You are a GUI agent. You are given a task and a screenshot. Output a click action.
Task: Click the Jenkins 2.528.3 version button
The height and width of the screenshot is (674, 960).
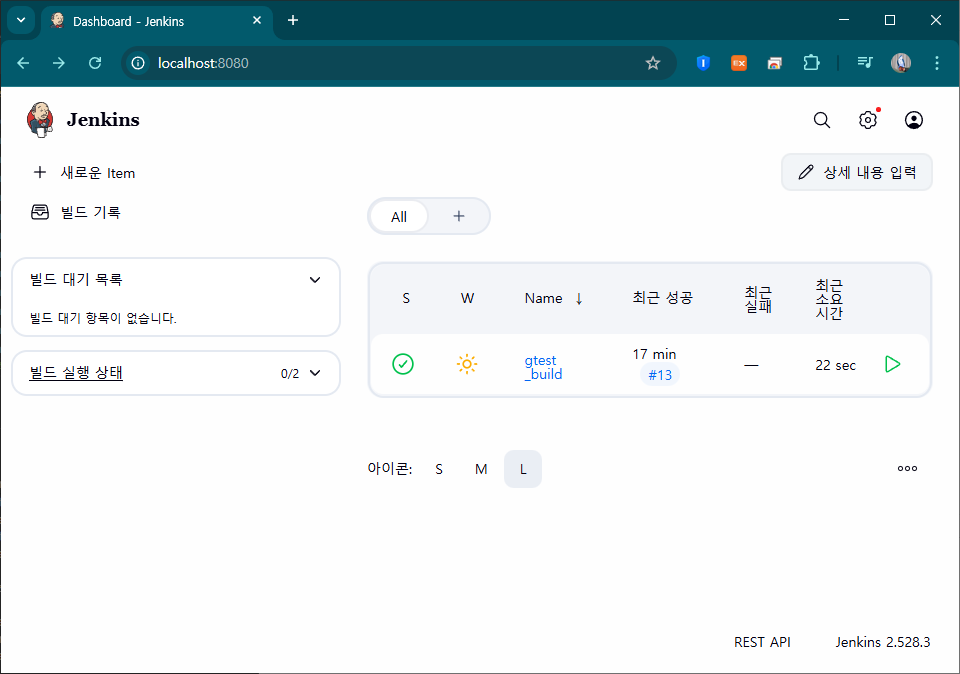coord(882,642)
